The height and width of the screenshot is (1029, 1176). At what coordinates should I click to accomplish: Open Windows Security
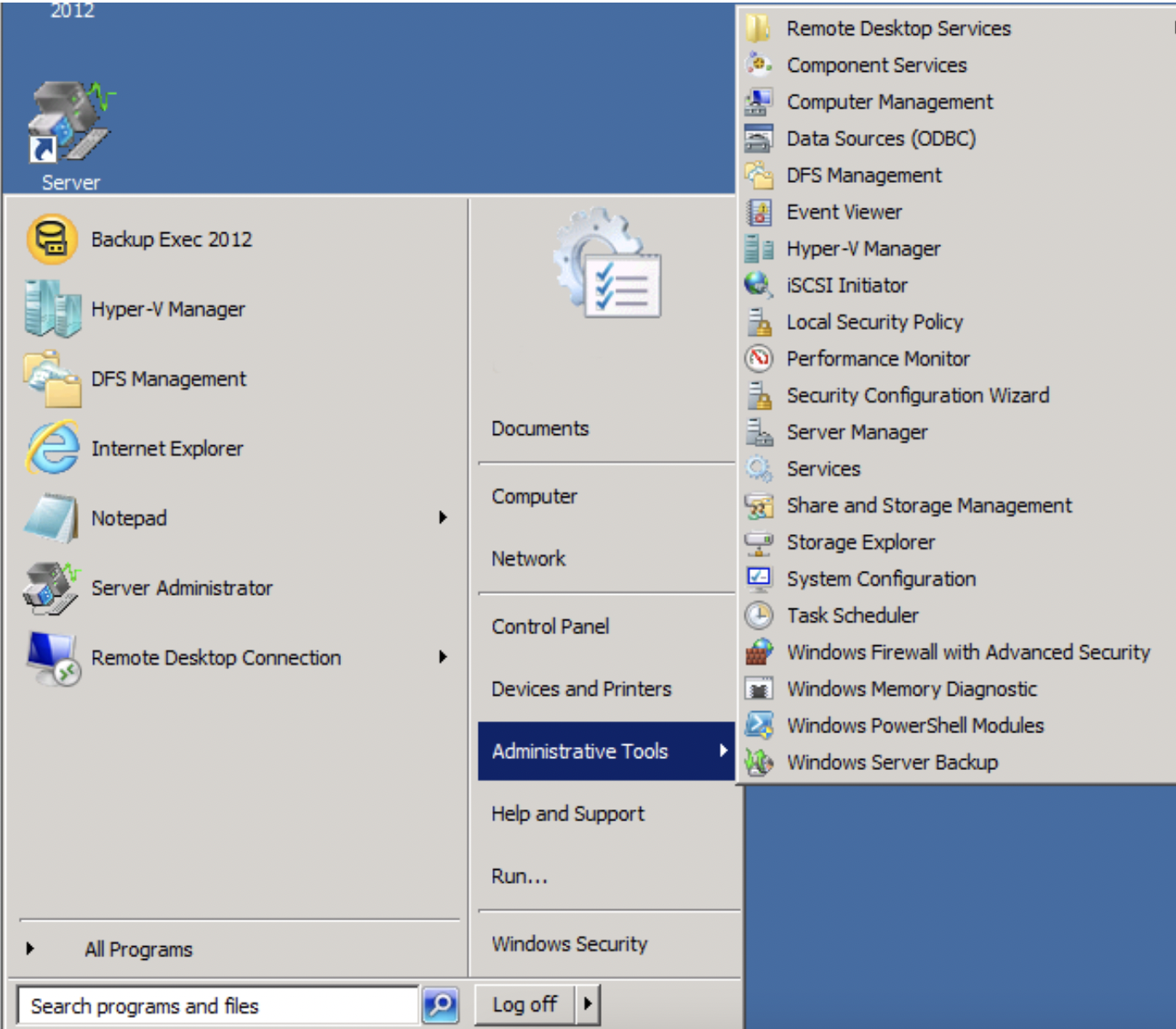pyautogui.click(x=569, y=944)
